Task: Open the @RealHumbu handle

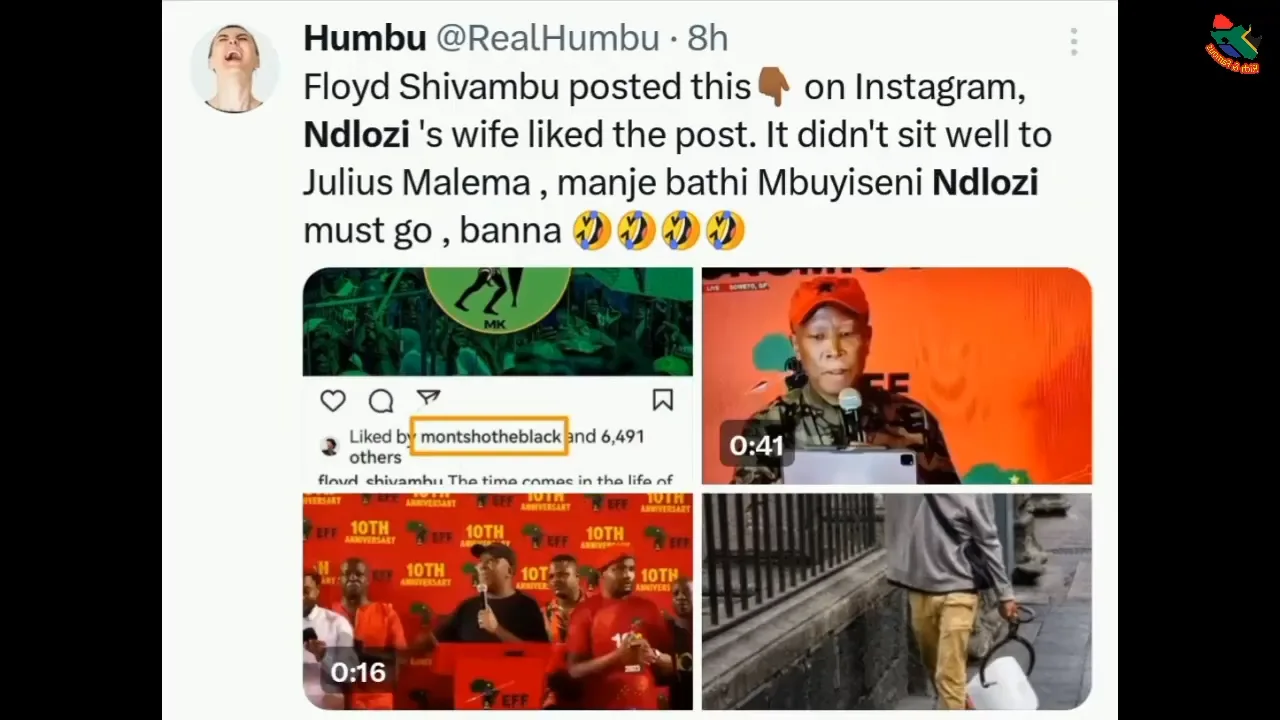Action: (547, 38)
